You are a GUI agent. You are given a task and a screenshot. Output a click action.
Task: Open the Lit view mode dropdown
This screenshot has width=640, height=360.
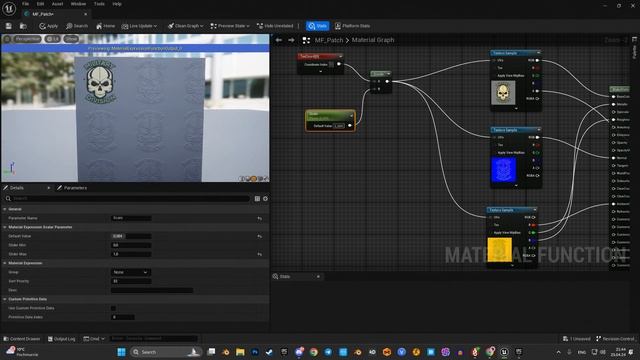(53, 39)
